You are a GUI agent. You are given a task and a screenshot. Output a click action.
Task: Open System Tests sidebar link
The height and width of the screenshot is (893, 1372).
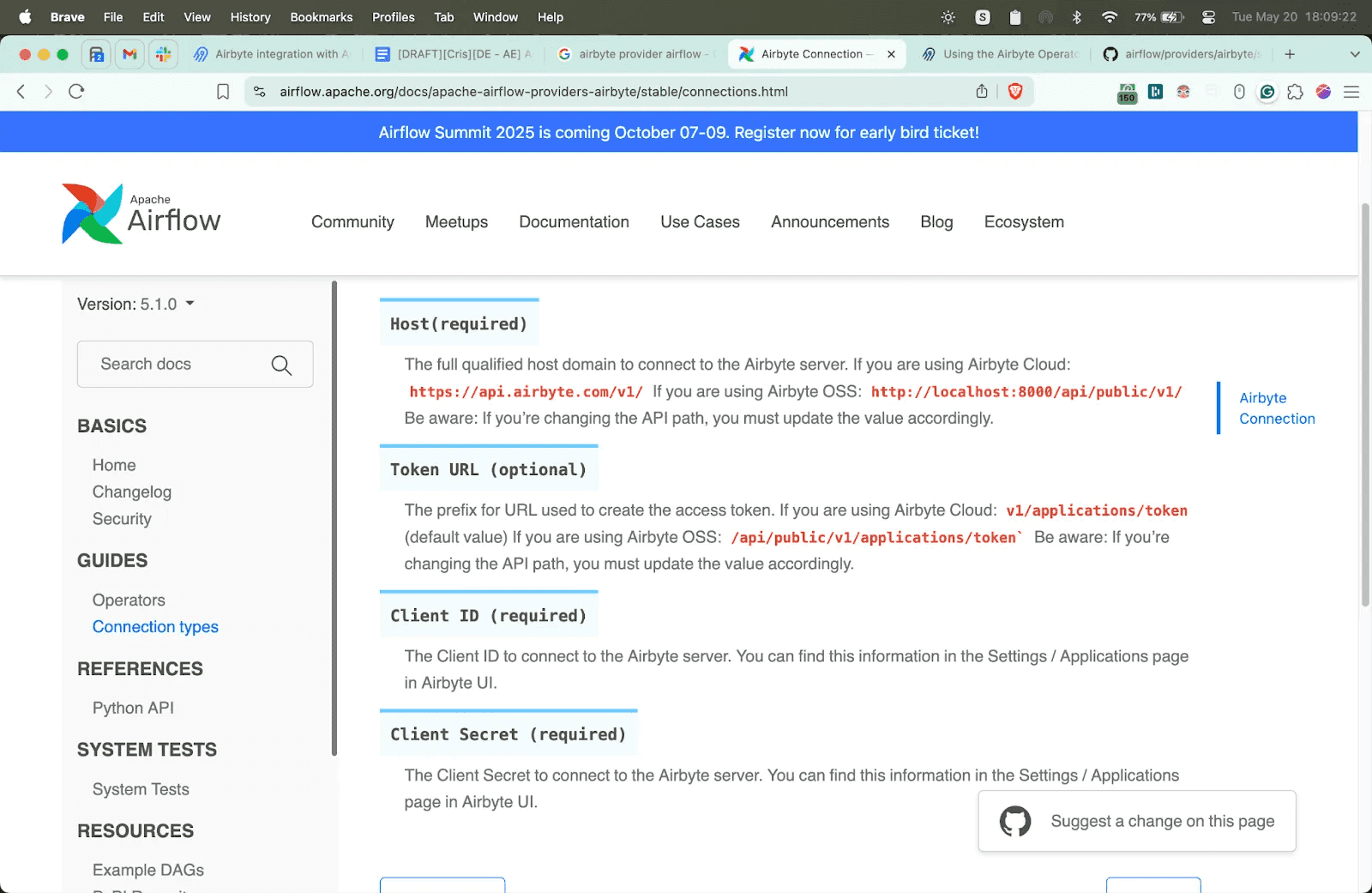pyautogui.click(x=141, y=789)
